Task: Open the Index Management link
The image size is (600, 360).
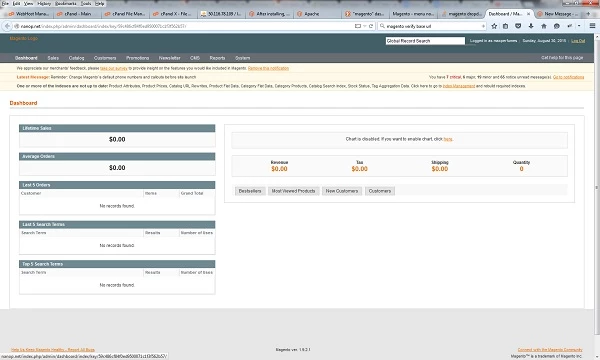Action: coord(458,86)
